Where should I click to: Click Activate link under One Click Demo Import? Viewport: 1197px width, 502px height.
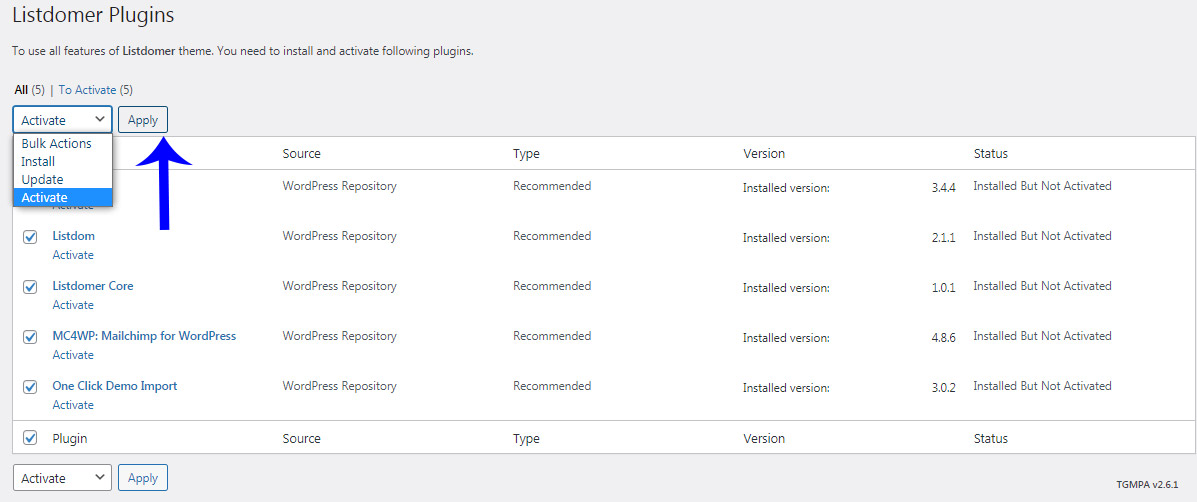pos(73,405)
